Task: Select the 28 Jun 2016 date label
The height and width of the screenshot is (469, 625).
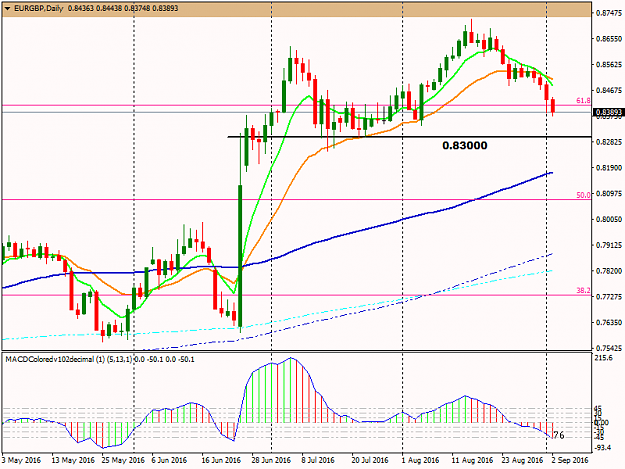Action: [271, 460]
